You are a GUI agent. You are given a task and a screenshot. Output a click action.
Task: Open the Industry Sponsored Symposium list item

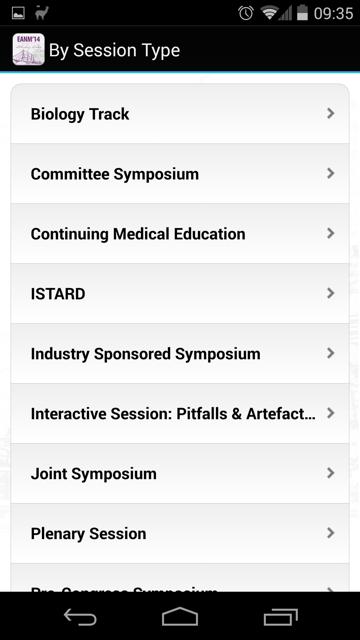[180, 353]
